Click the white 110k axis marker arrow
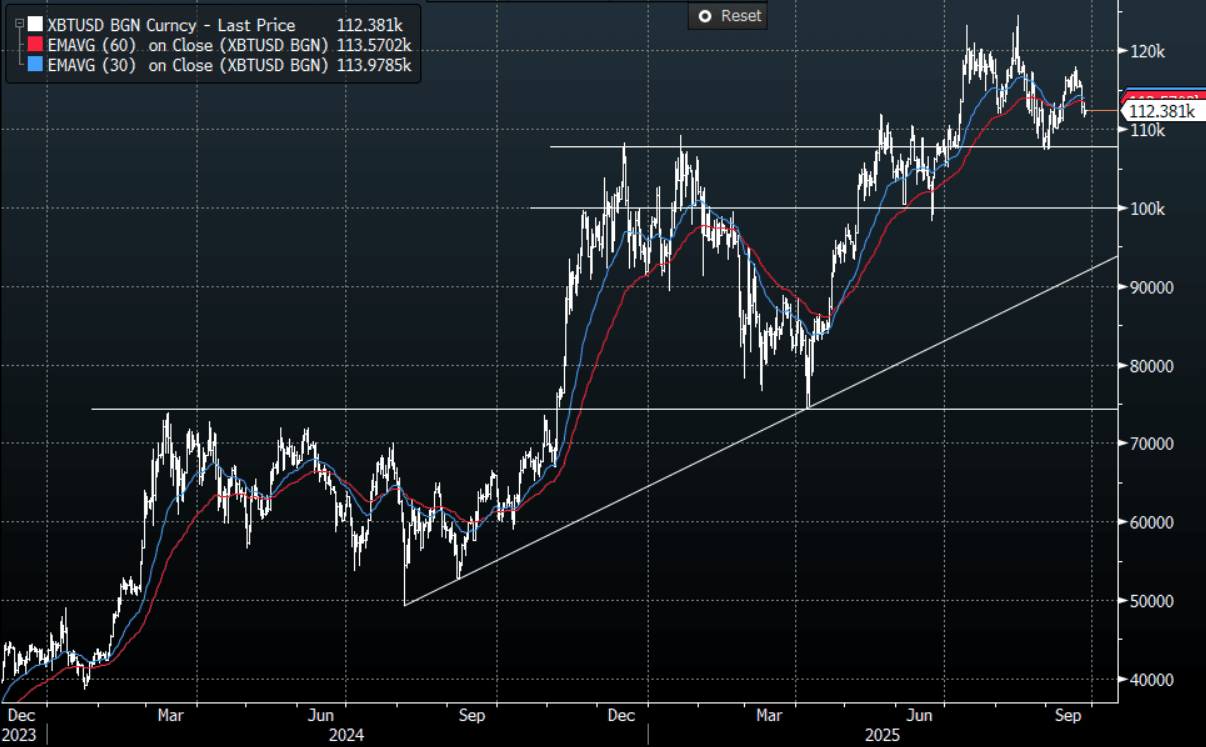This screenshot has height=747, width=1206. (x=1125, y=130)
